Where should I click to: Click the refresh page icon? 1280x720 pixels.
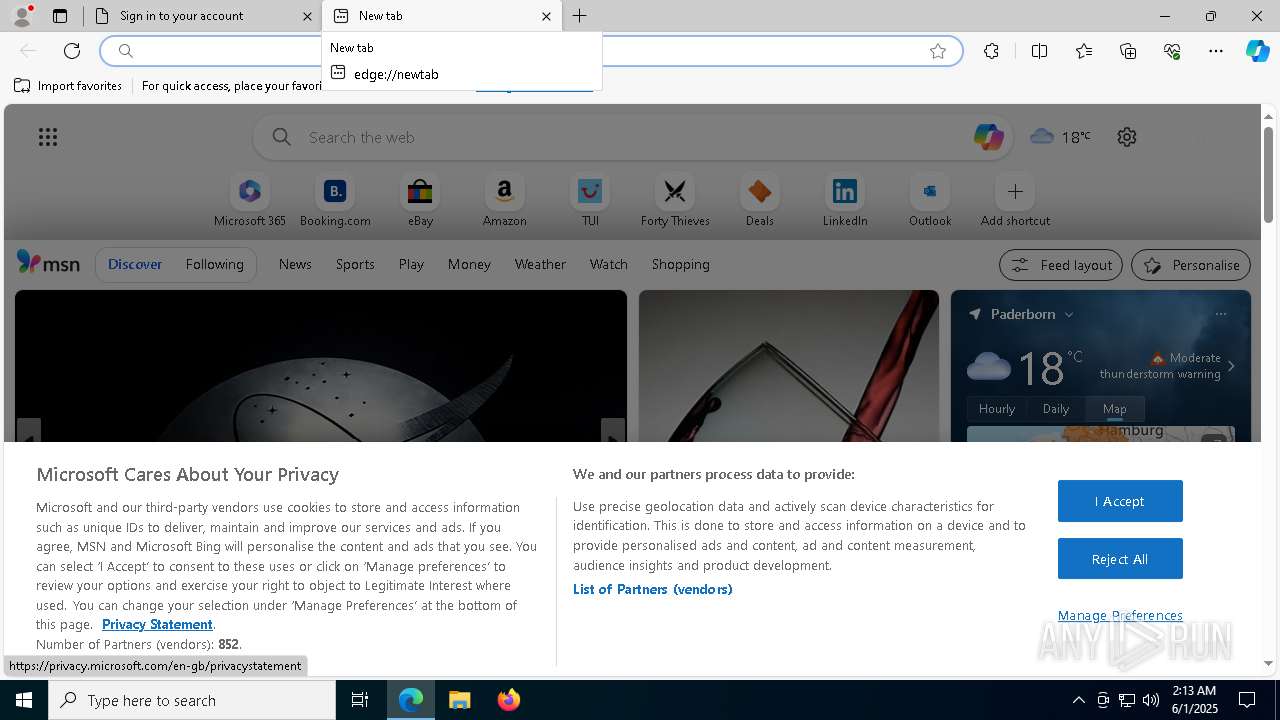pyautogui.click(x=72, y=51)
